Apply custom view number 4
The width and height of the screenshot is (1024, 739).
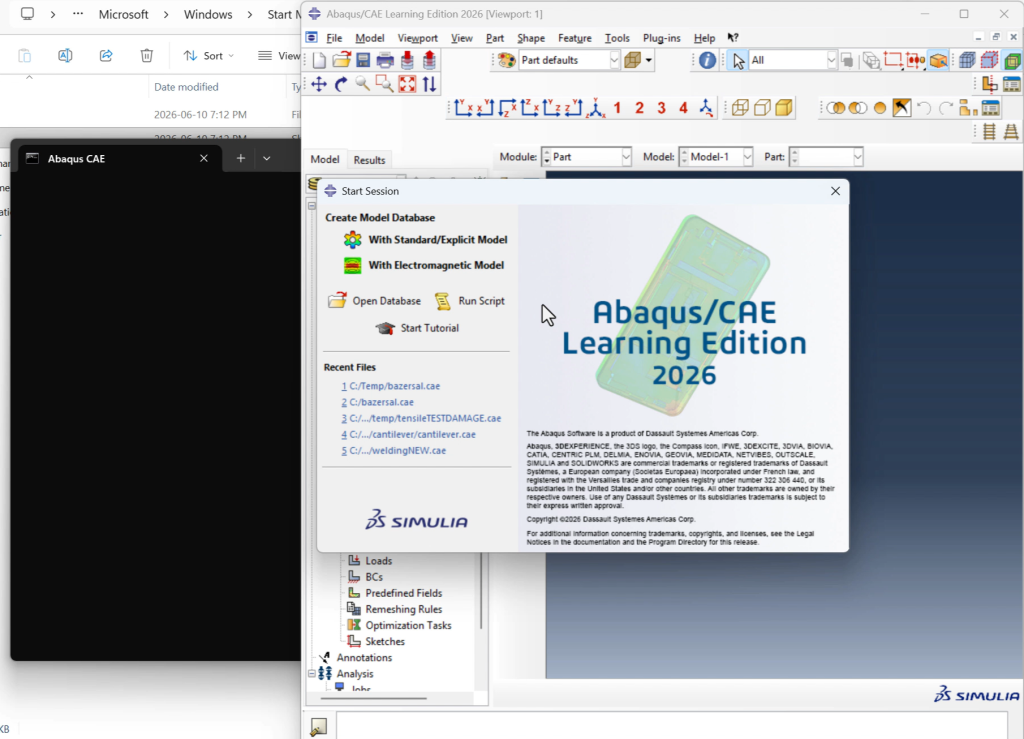[x=683, y=108]
